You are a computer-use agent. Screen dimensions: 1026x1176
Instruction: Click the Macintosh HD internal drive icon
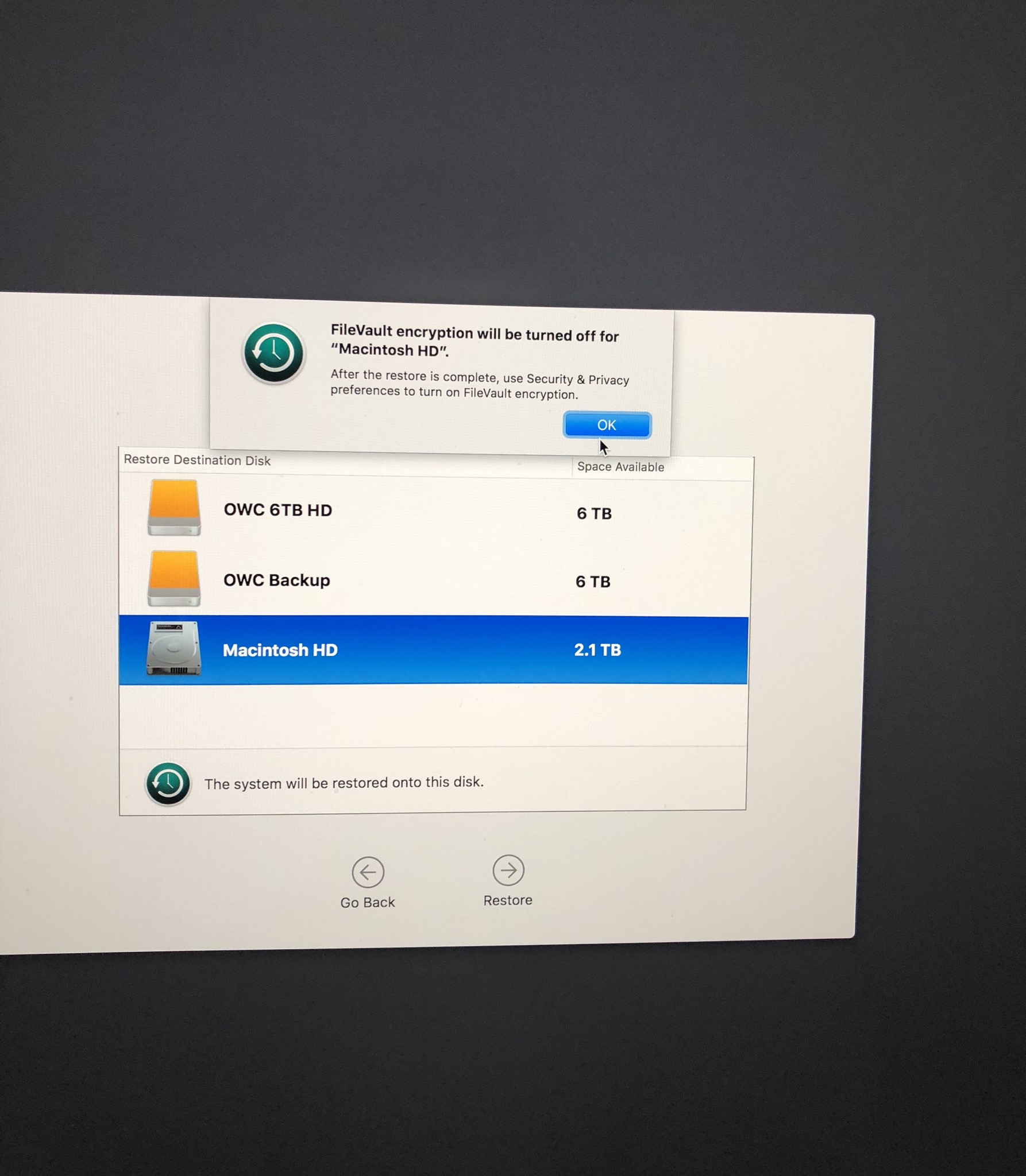(x=173, y=649)
